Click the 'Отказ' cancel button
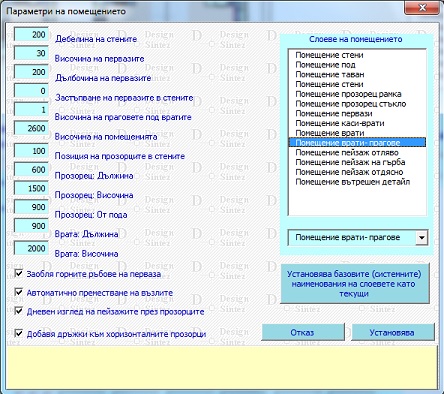This screenshot has width=444, height=394. click(303, 332)
